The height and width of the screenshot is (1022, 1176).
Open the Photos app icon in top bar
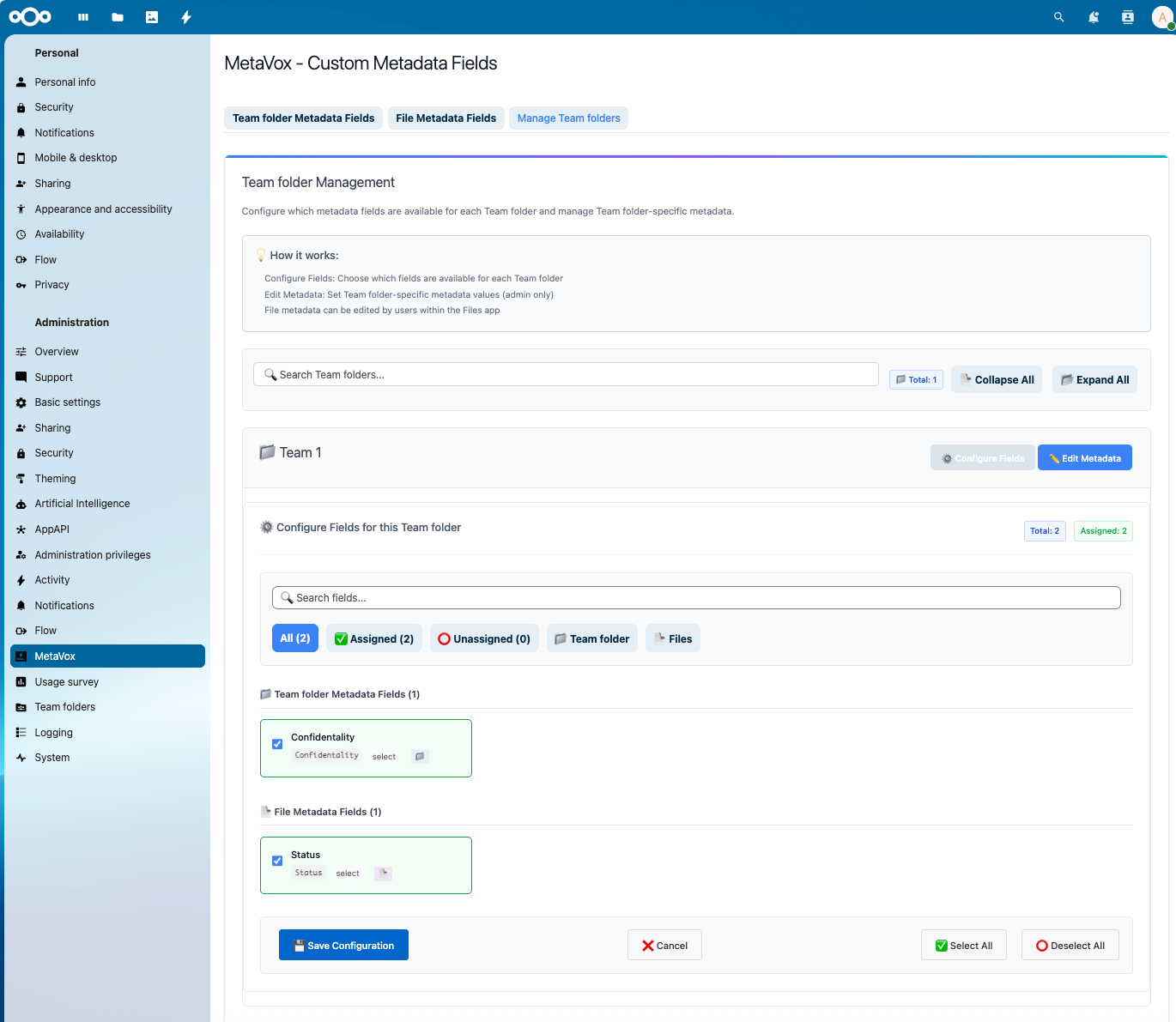[x=152, y=17]
